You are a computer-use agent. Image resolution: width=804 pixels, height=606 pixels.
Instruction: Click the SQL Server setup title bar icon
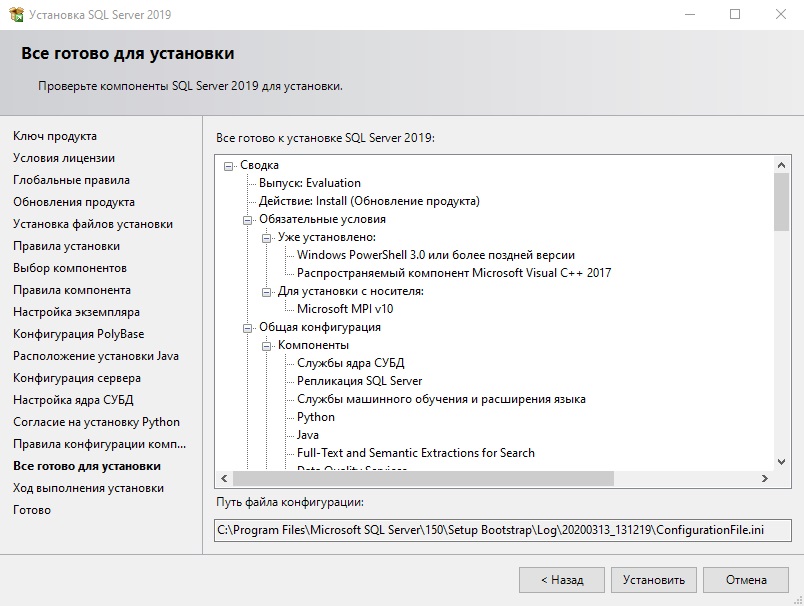16,14
